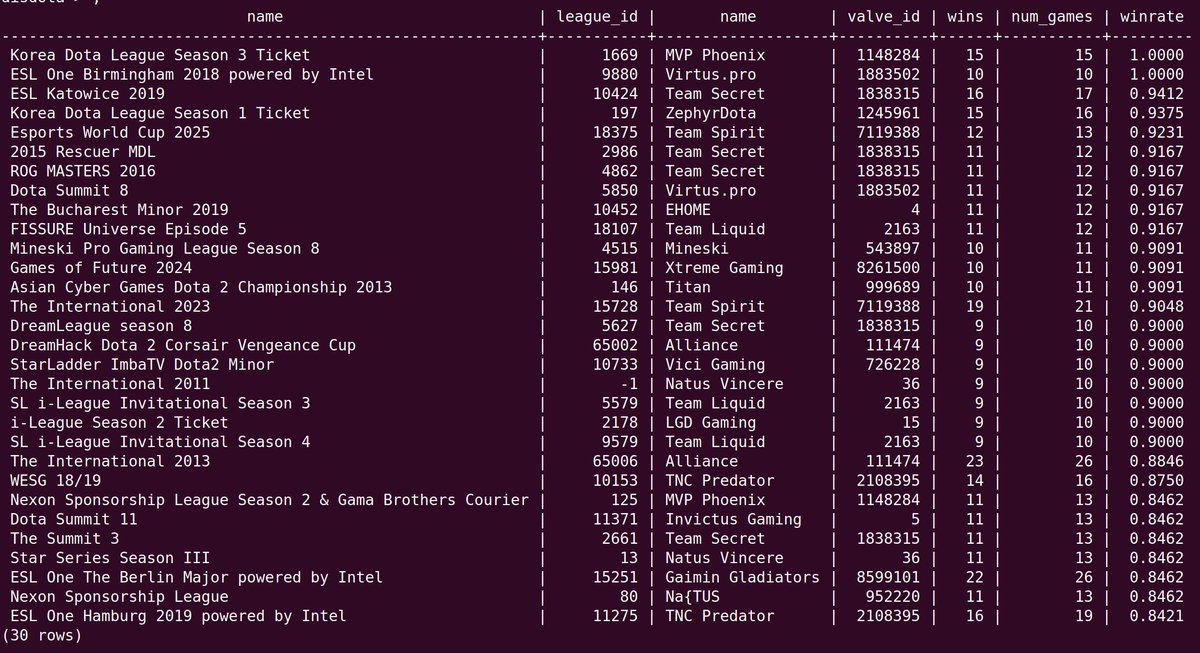Select 'DreamLeague season 8' text
Viewport: 1200px width, 653px height.
(101, 326)
